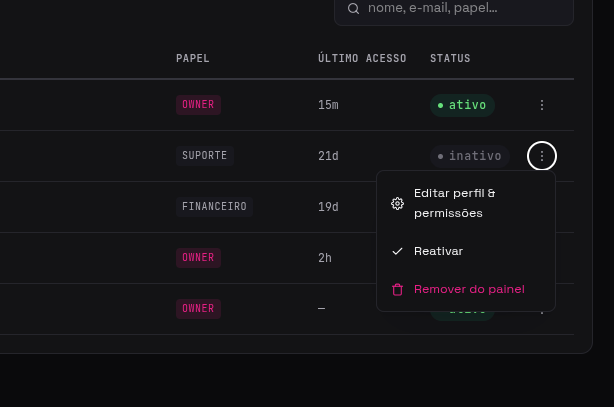Select Reativar from the menu
This screenshot has width=614, height=407.
pos(466,251)
